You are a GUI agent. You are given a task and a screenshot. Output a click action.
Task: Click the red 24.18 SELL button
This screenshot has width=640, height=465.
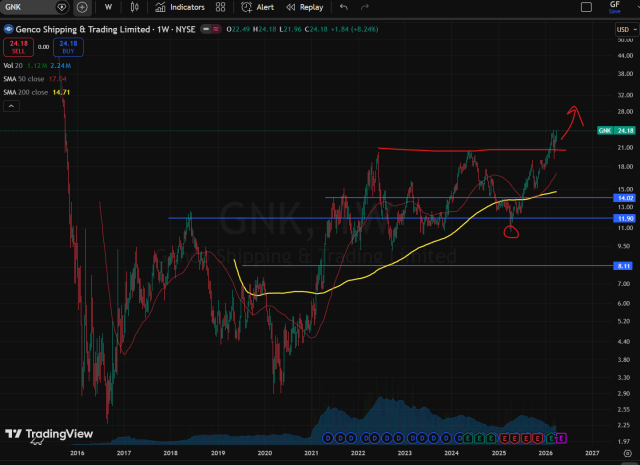click(17, 46)
